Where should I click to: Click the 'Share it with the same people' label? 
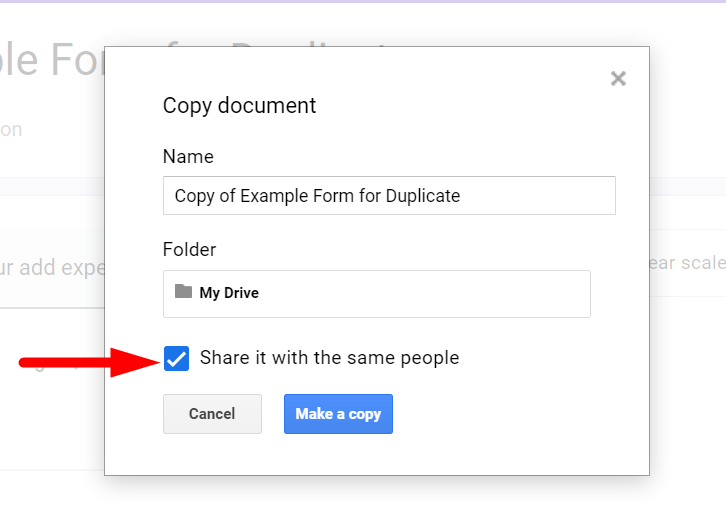pyautogui.click(x=329, y=358)
